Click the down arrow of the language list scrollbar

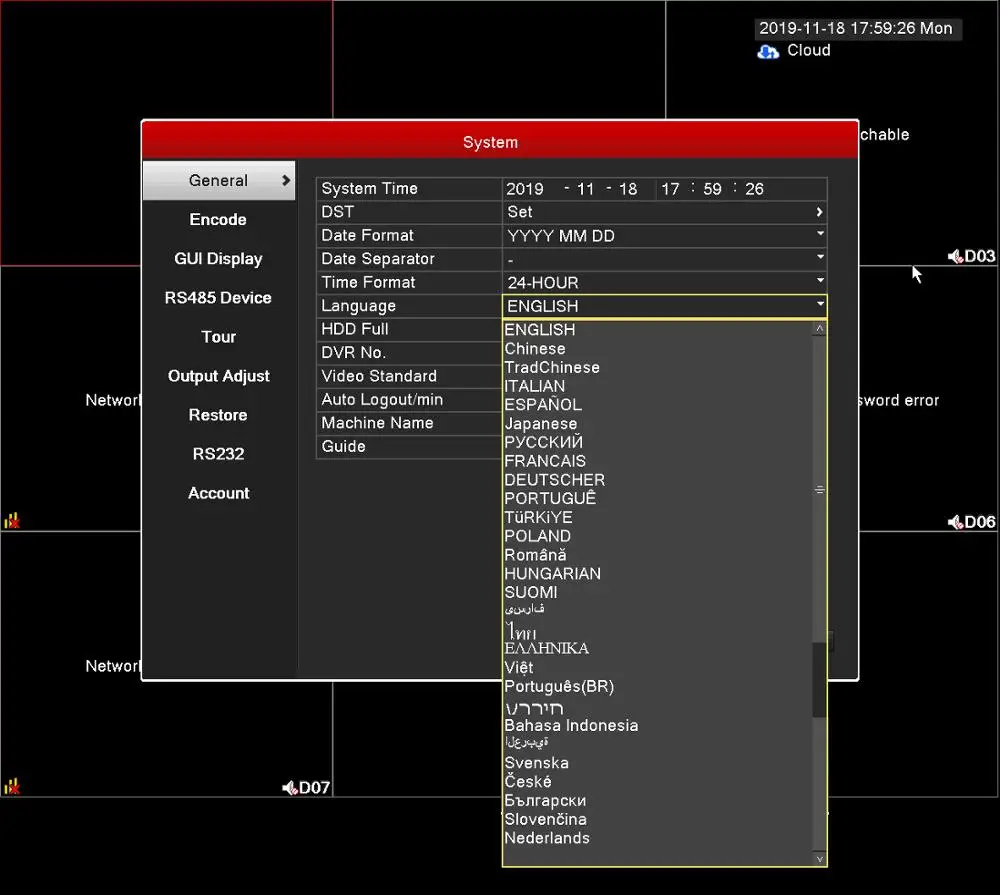click(x=820, y=859)
